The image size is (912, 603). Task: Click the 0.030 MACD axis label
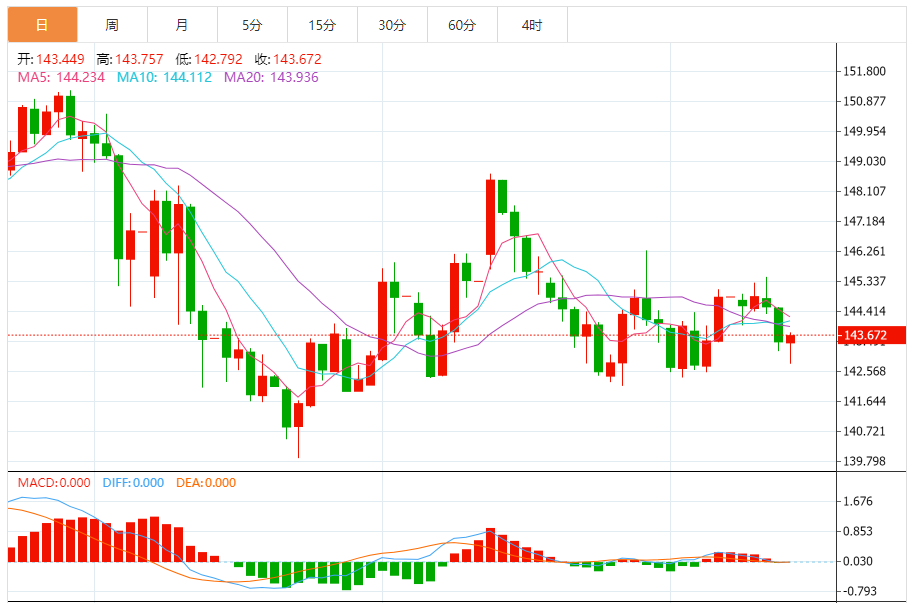858,561
